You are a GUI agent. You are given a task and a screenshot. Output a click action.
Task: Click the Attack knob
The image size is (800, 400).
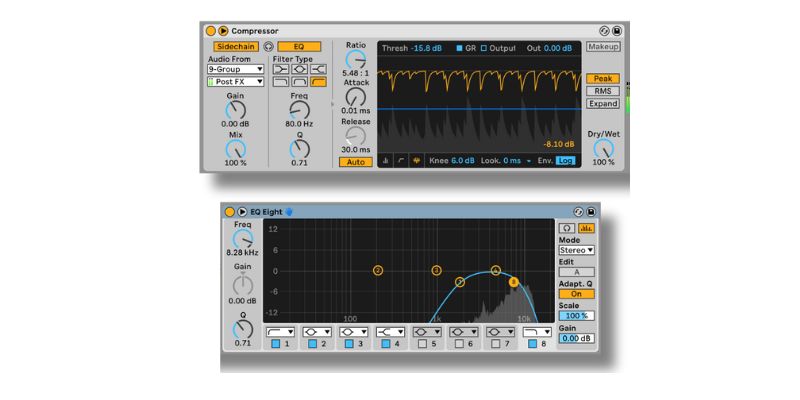point(356,97)
